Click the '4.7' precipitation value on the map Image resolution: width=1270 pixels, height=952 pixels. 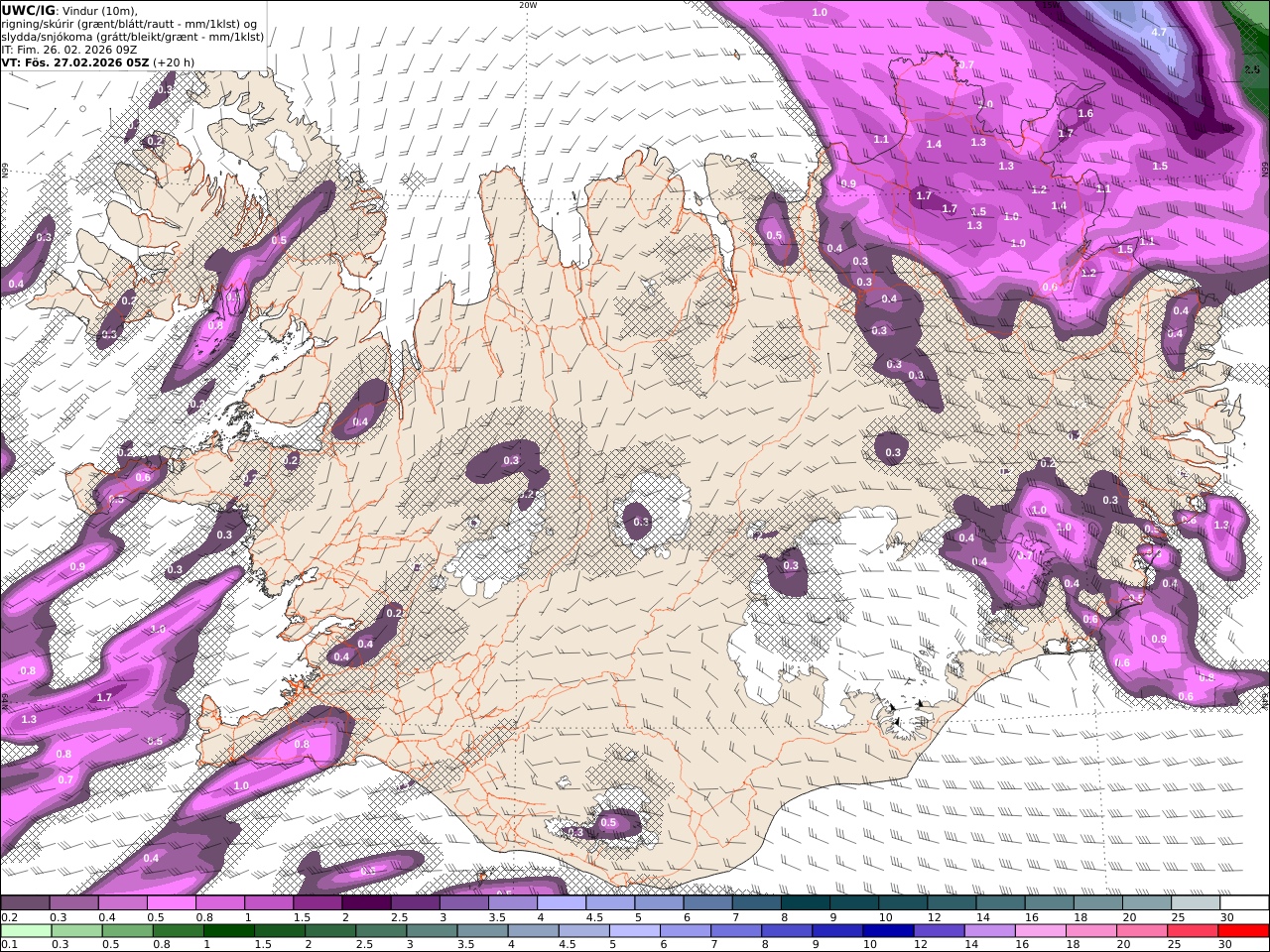coord(1159,32)
